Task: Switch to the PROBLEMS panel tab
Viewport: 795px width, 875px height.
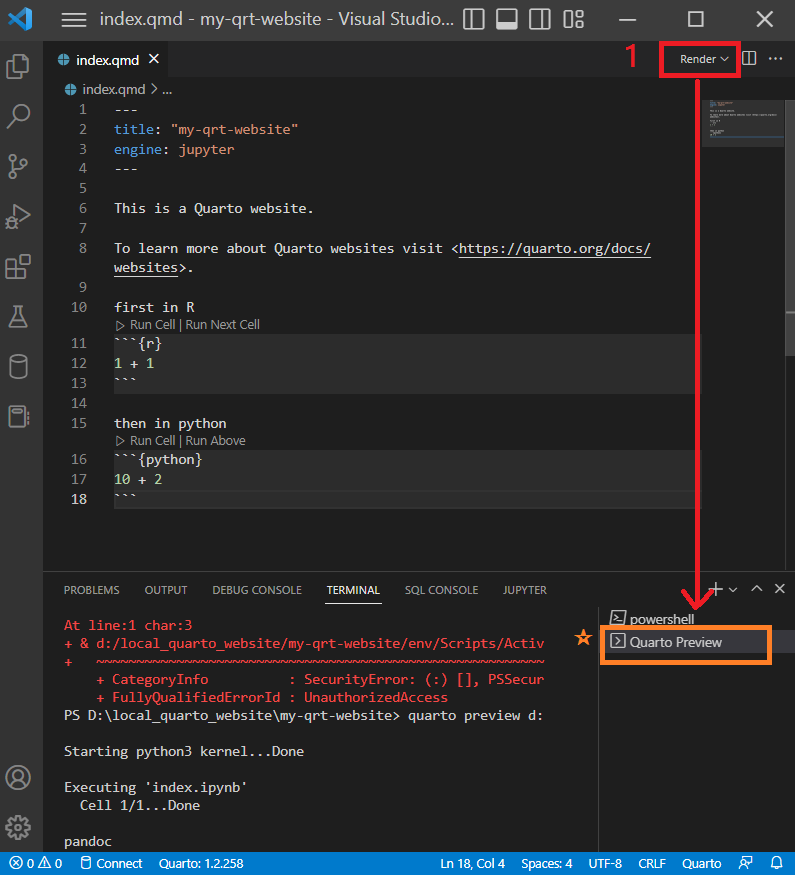Action: tap(91, 590)
